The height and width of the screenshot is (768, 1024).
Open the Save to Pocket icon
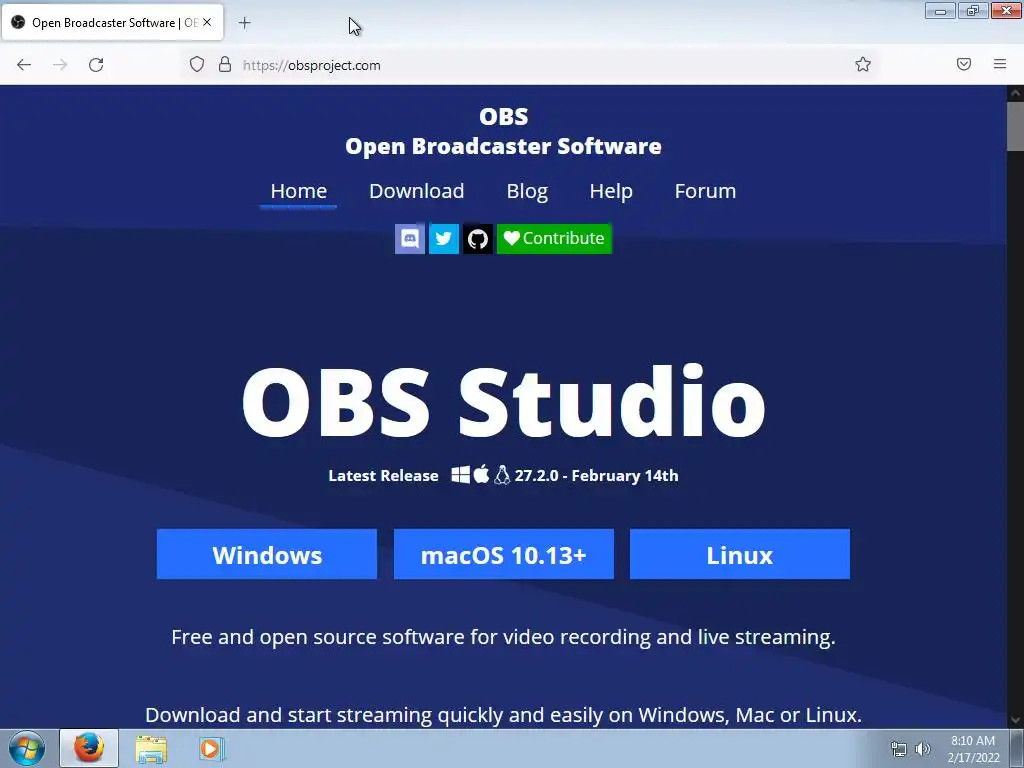964,64
